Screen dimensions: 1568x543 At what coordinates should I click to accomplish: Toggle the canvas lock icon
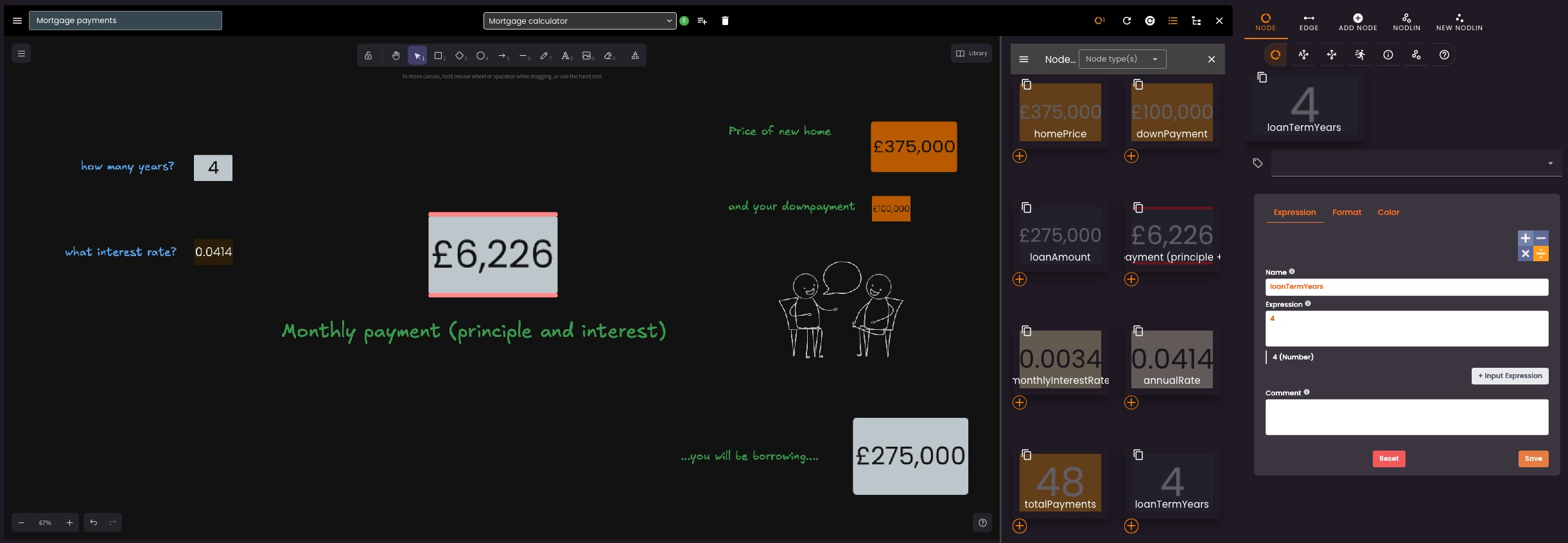369,56
